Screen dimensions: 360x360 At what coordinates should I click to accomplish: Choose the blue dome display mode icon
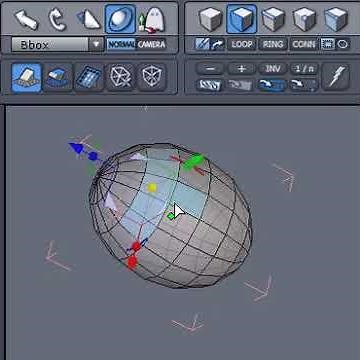click(x=57, y=78)
